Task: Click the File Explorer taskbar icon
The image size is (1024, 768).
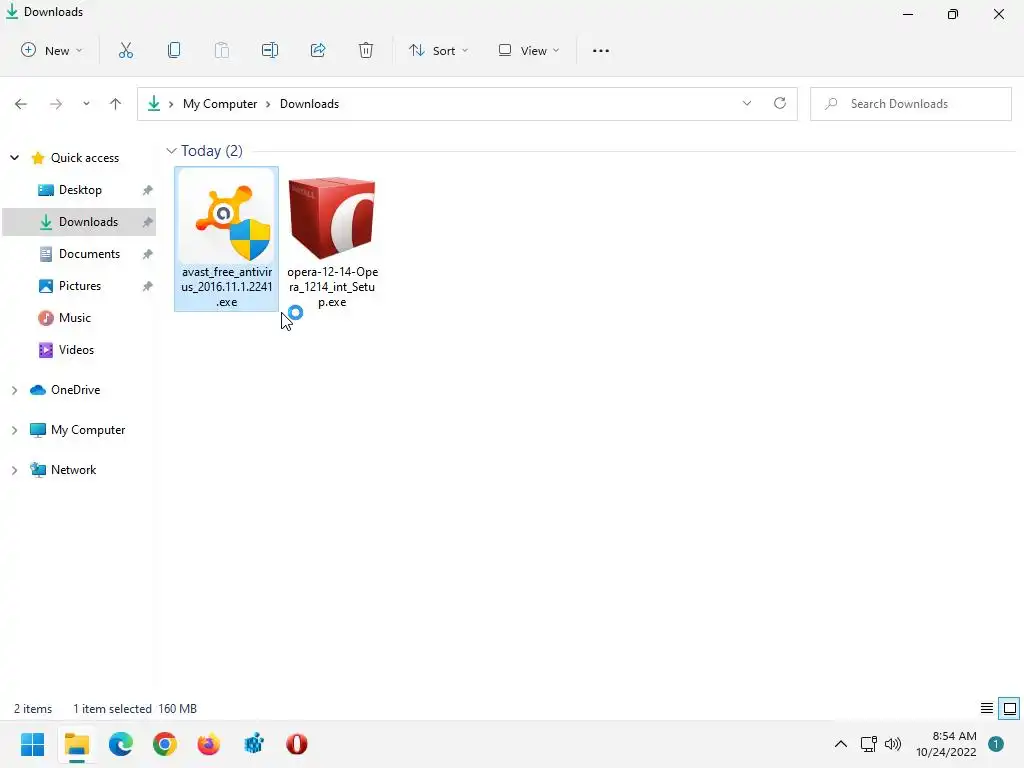Action: point(77,744)
